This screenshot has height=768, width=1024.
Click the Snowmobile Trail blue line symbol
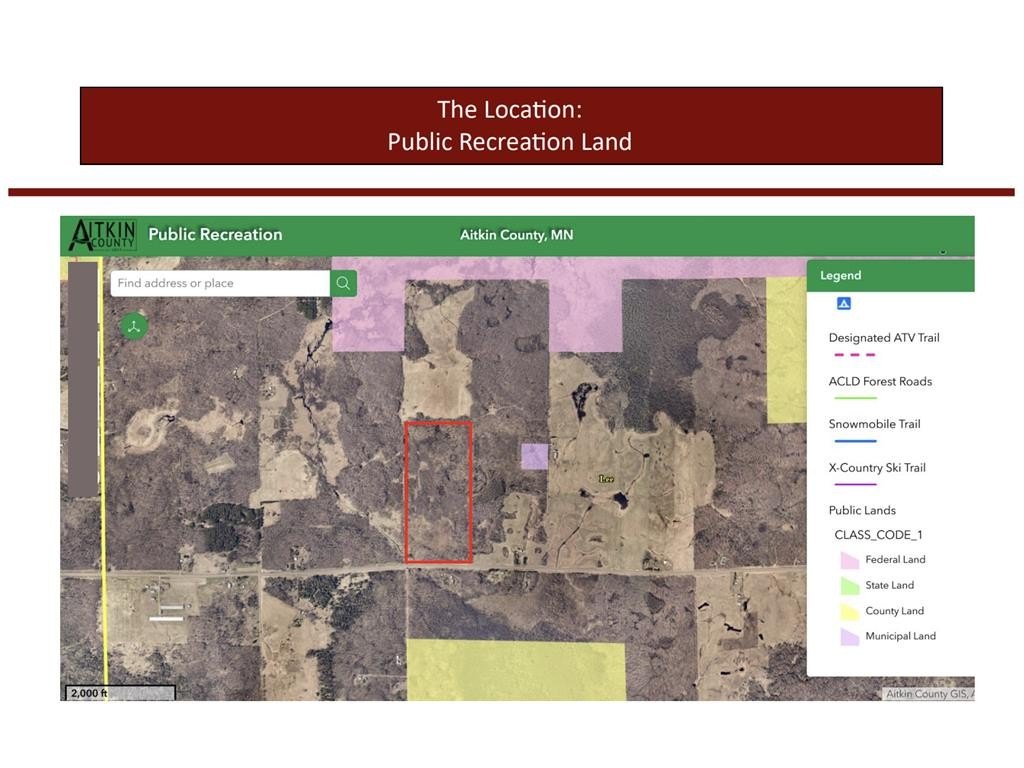[854, 441]
